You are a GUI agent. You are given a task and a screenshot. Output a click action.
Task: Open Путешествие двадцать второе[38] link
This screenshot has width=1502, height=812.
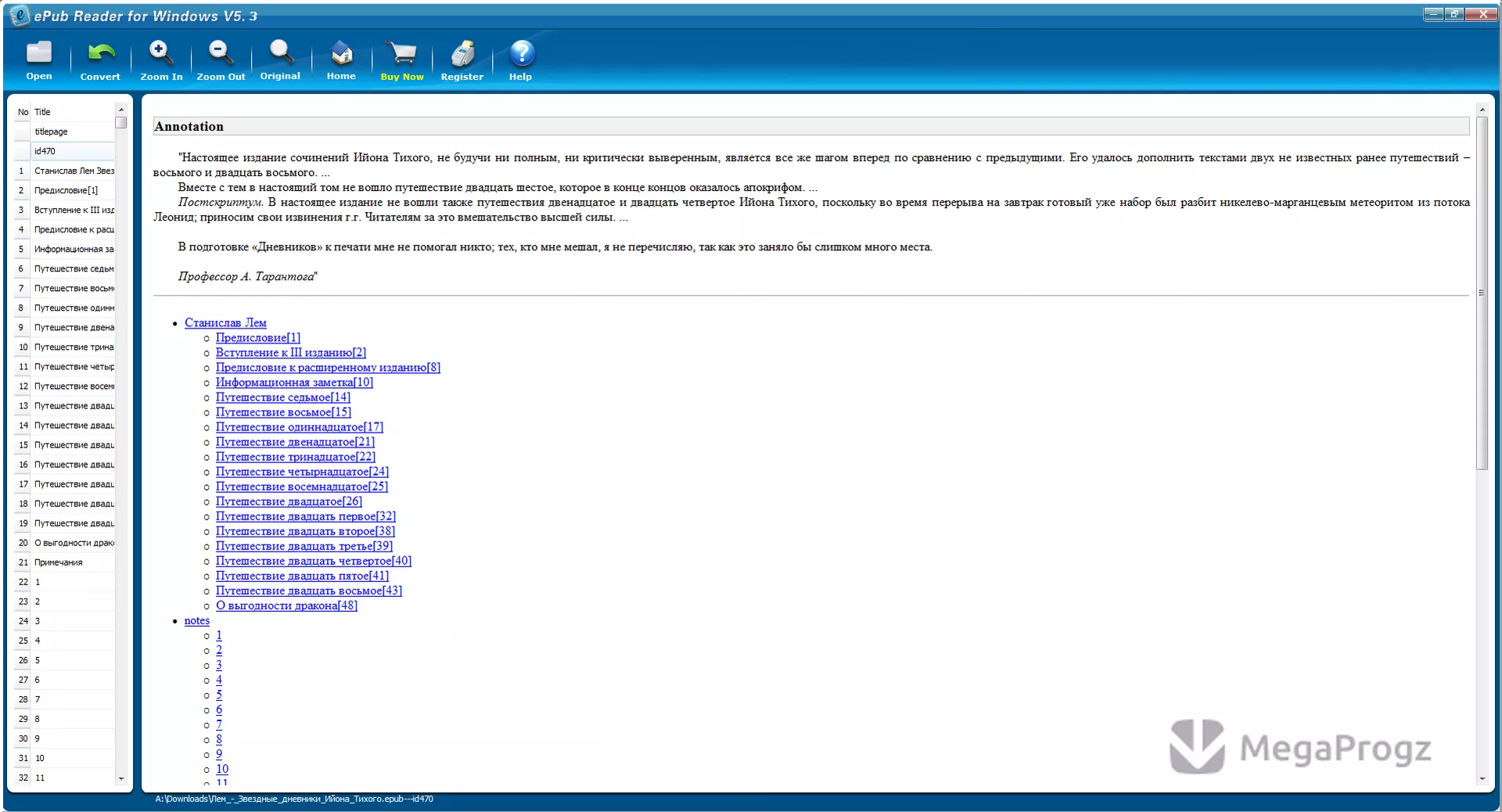tap(305, 530)
